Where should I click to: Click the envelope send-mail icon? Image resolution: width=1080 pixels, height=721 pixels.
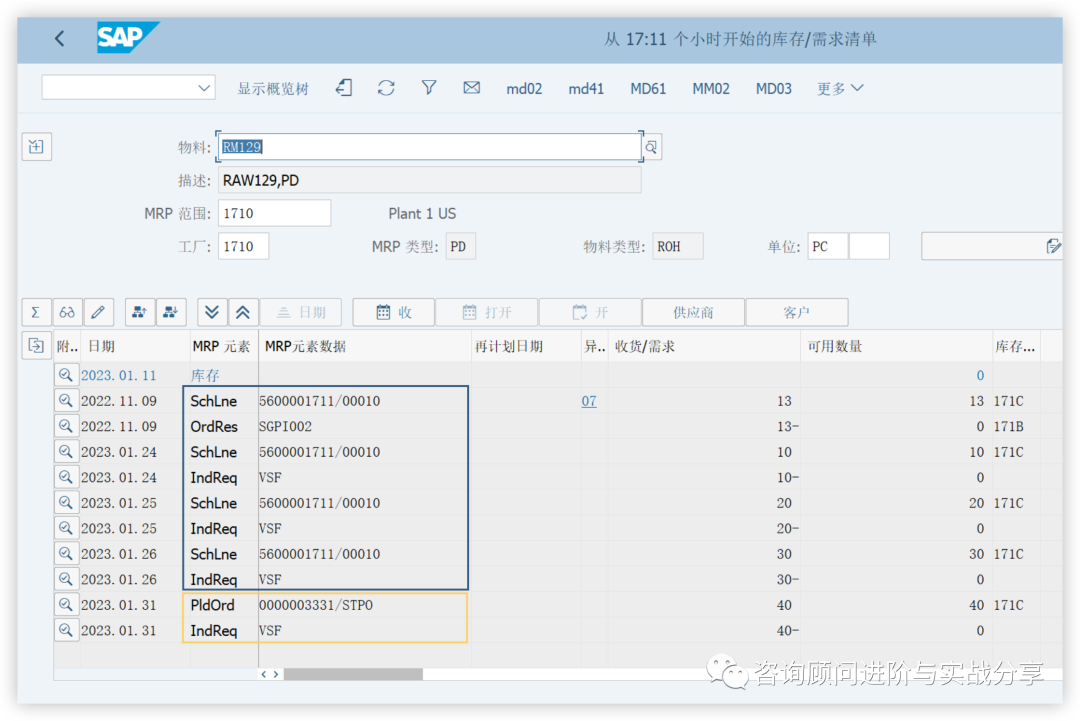471,88
